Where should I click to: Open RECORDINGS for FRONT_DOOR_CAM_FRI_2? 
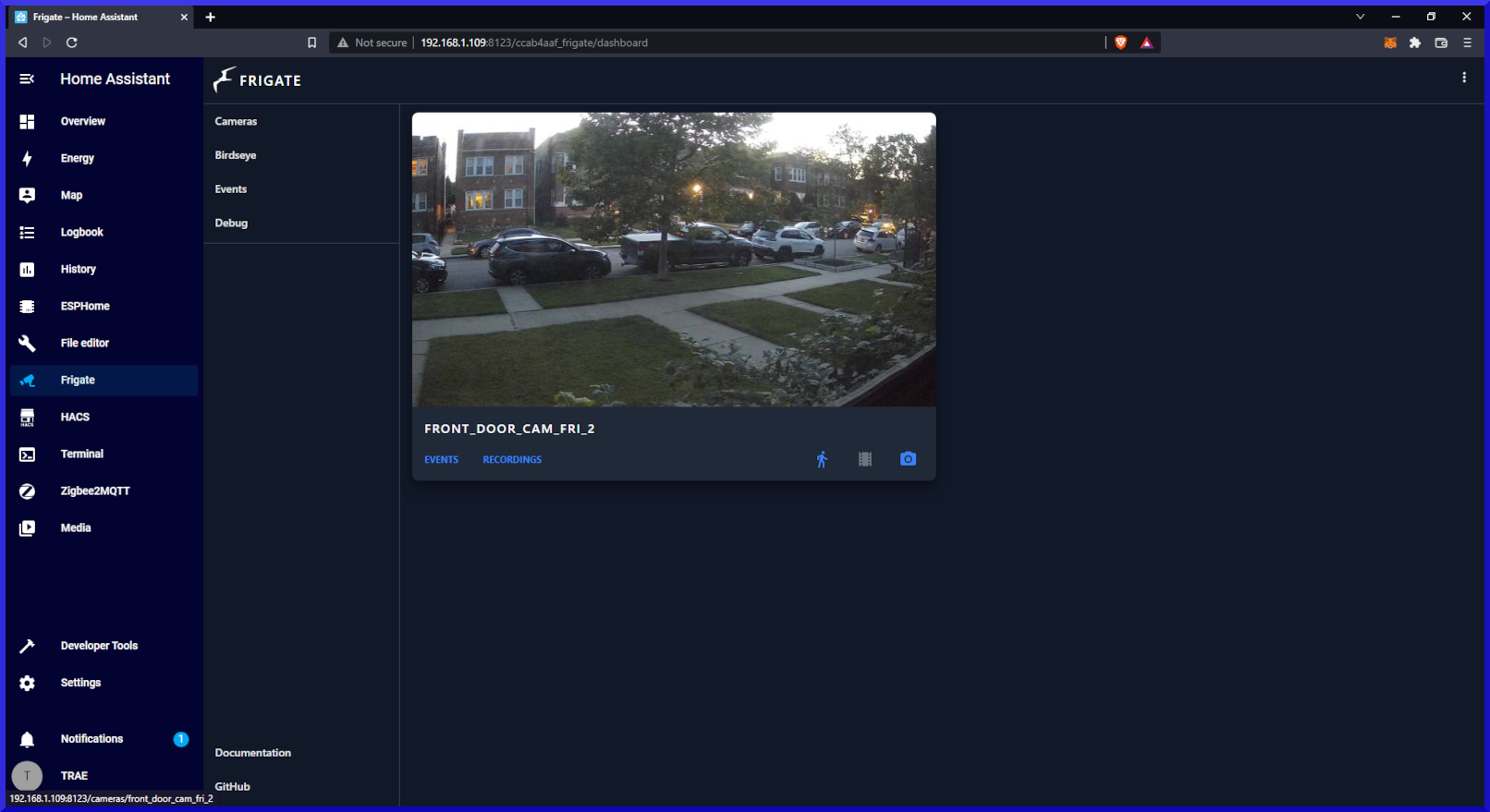tap(512, 459)
